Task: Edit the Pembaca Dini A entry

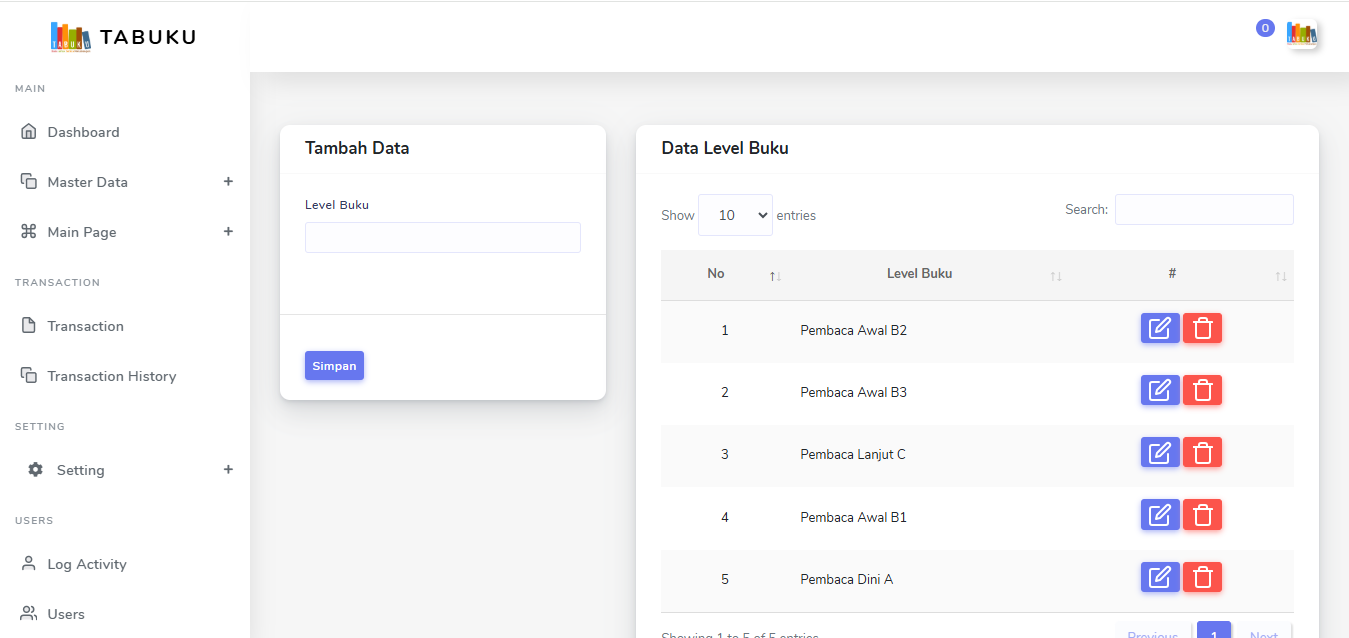Action: click(x=1159, y=577)
